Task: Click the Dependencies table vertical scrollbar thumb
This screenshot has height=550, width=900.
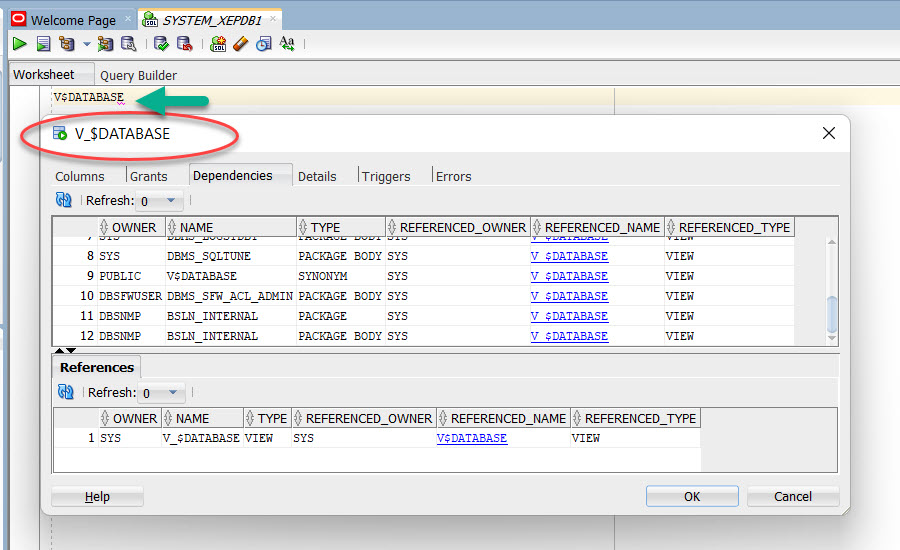Action: coord(832,314)
